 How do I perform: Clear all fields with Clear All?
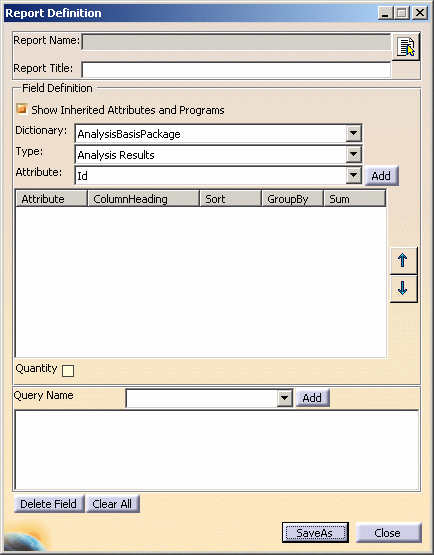pos(112,504)
